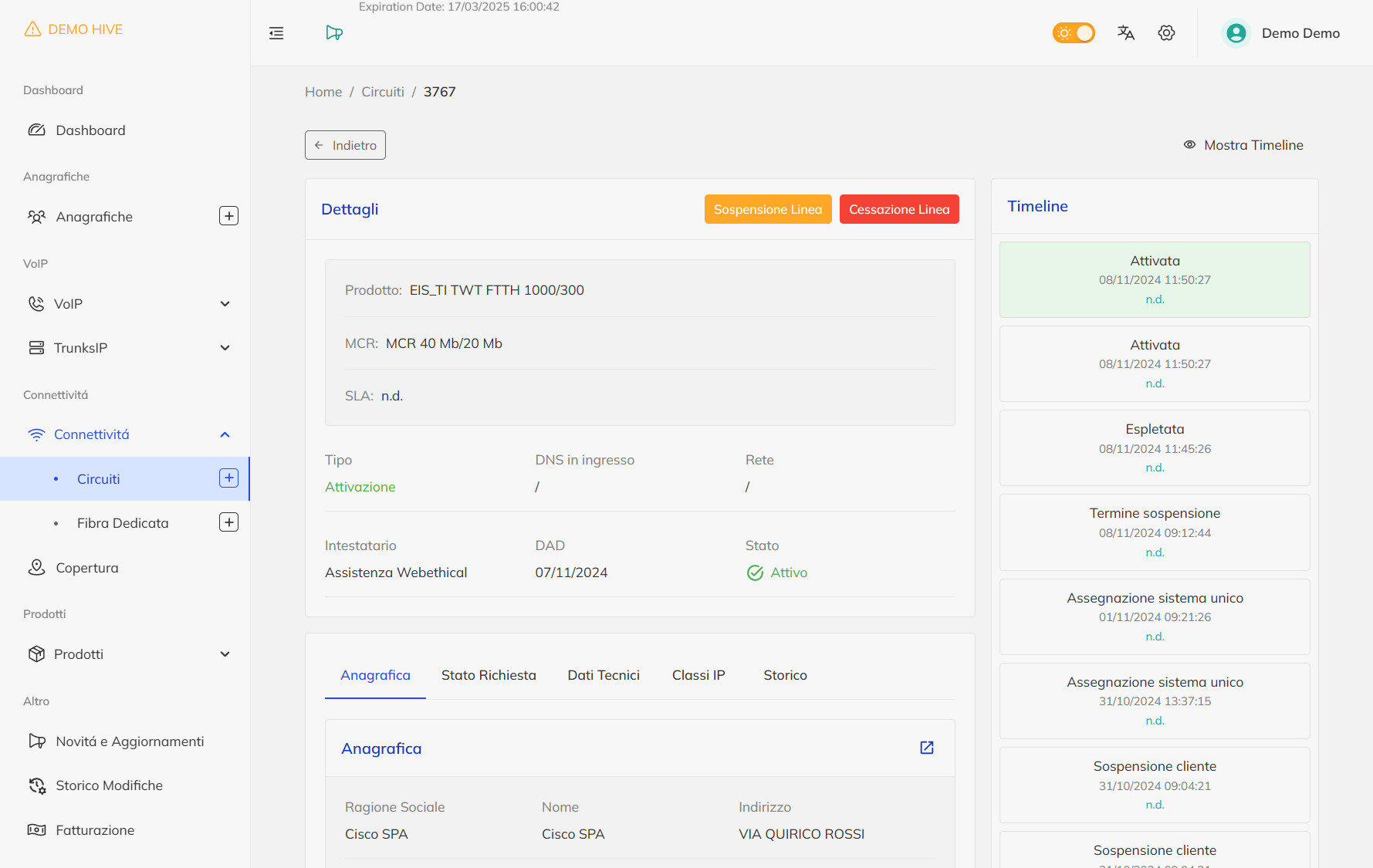This screenshot has width=1373, height=868.
Task: Select the Termine sospensione timeline entry
Action: (x=1155, y=532)
